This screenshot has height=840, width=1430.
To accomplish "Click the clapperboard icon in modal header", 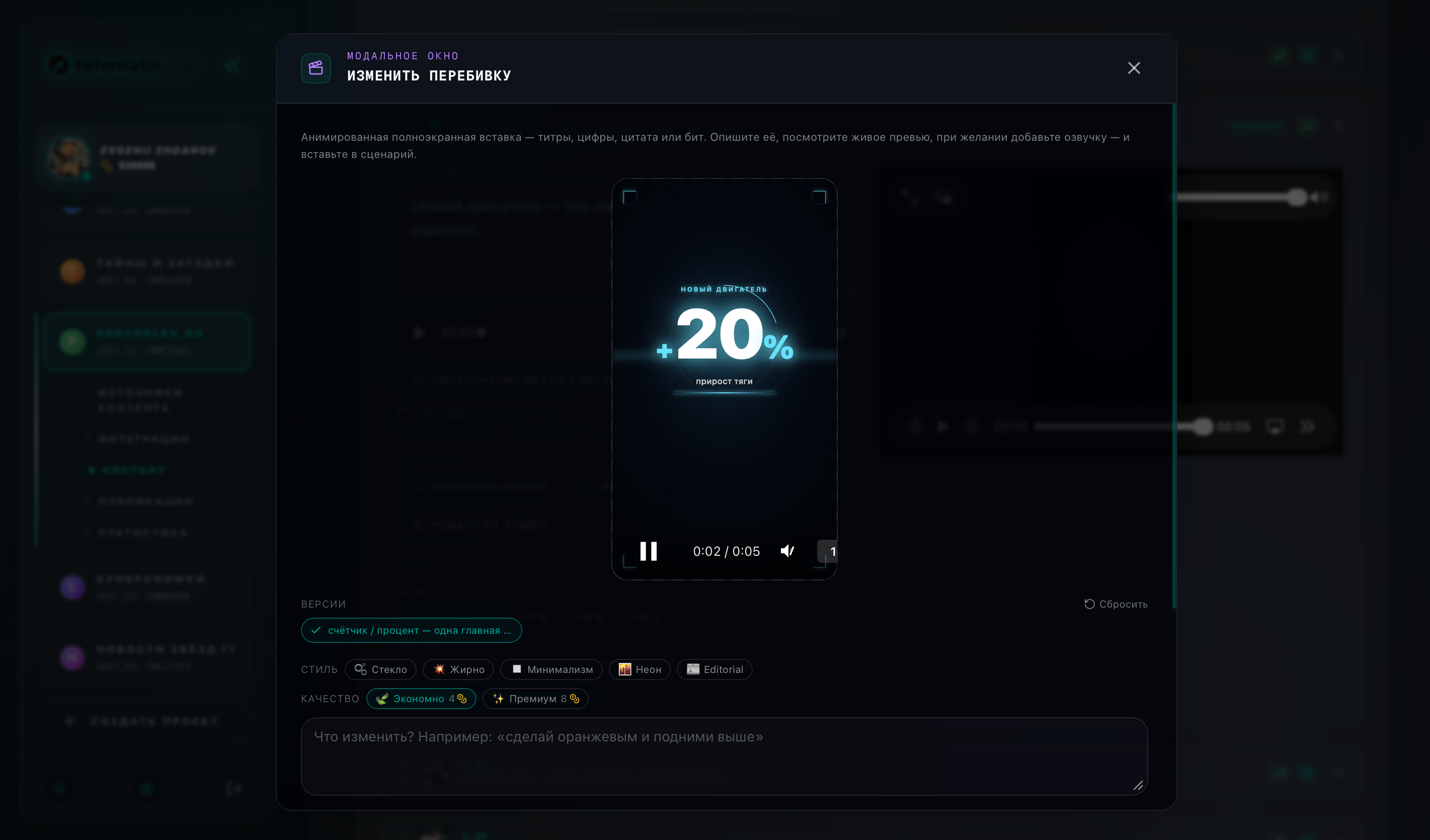I will [x=315, y=68].
